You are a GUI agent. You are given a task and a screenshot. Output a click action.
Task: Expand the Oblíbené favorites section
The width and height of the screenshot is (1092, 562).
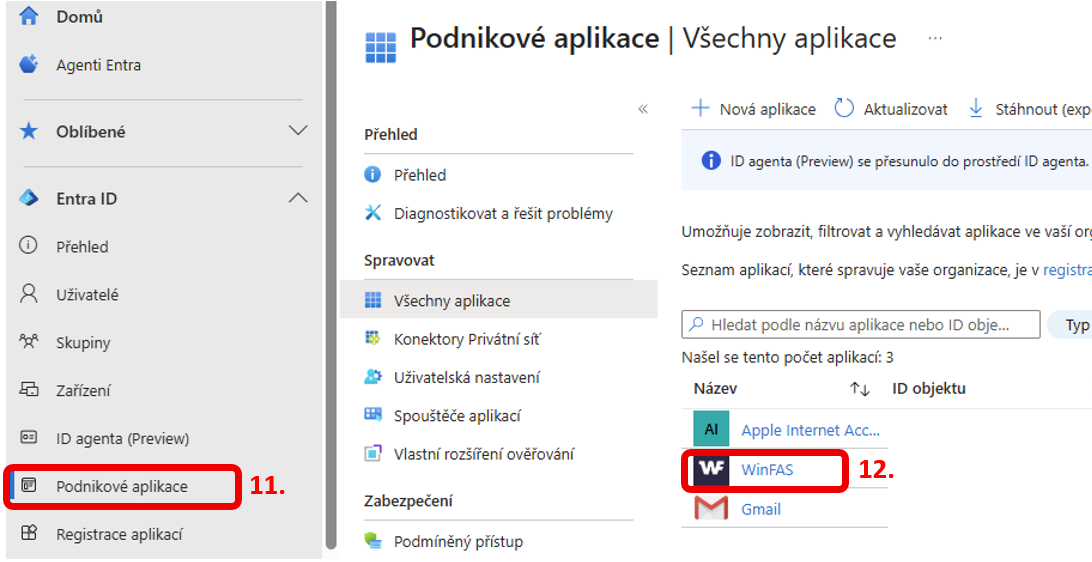click(x=298, y=131)
